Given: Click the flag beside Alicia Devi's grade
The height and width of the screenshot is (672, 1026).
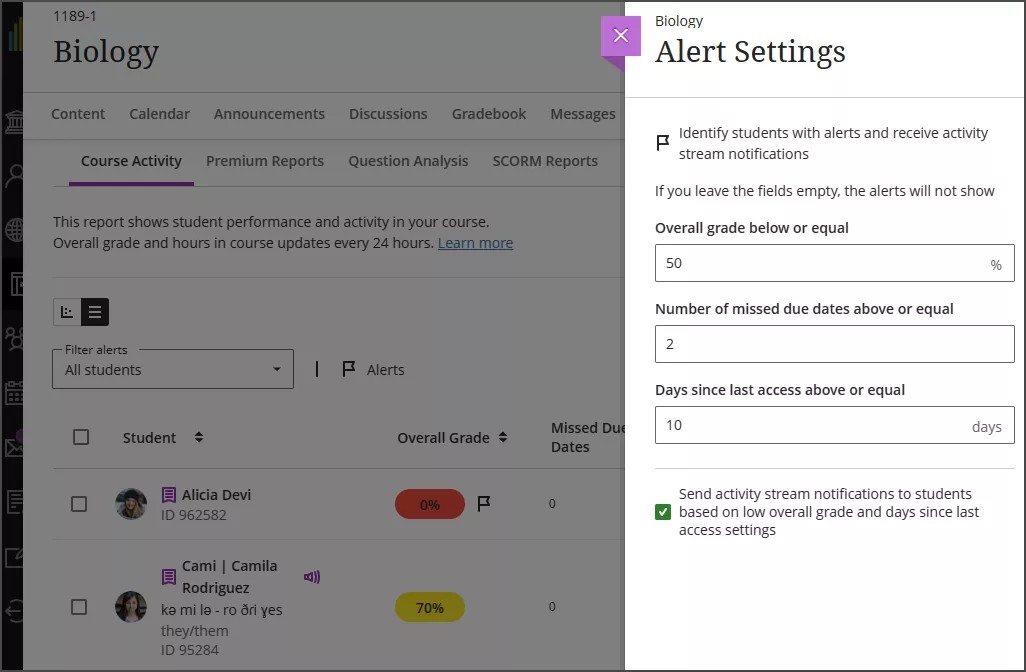Looking at the screenshot, I should click(484, 504).
